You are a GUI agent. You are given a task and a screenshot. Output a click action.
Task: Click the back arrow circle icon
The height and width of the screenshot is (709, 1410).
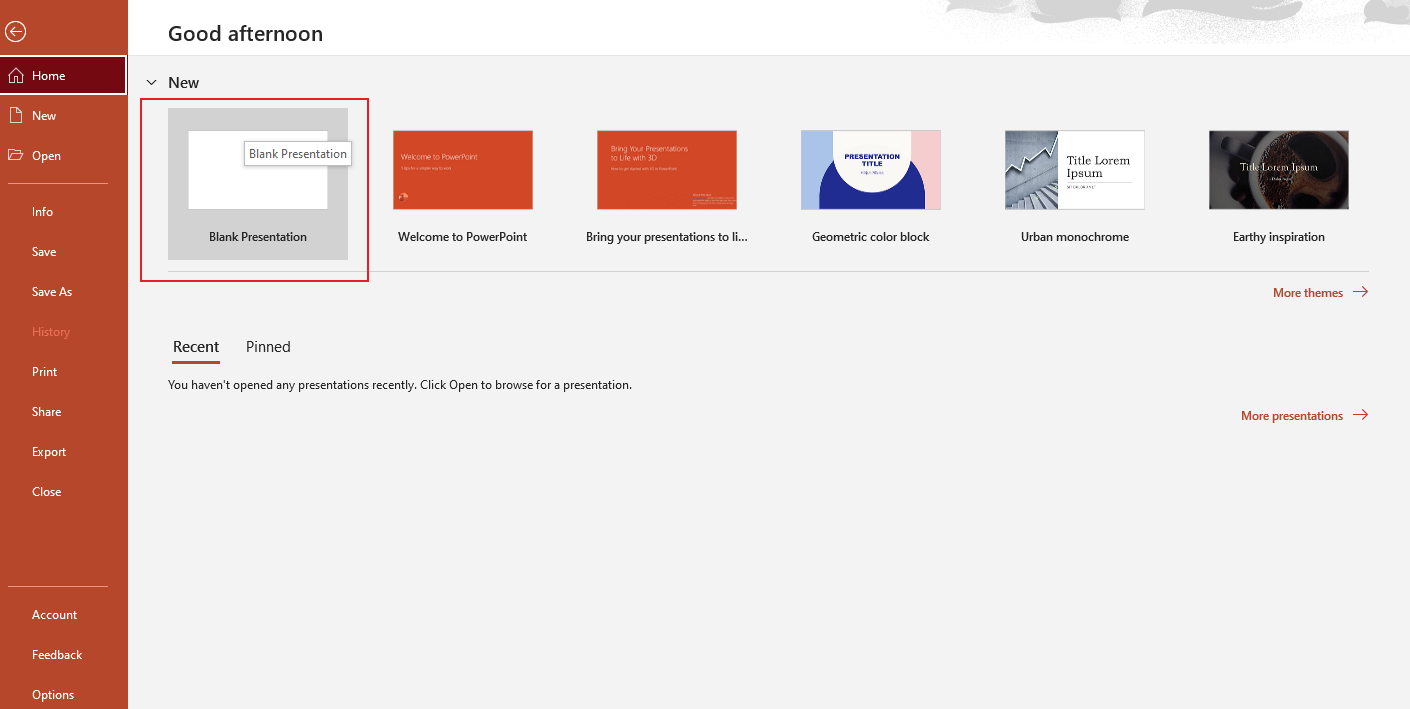click(x=15, y=32)
